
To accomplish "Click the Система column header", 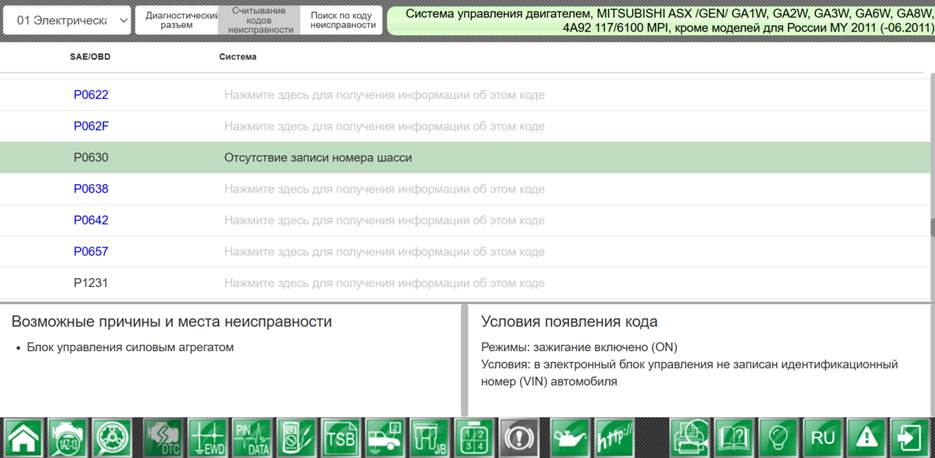I will pos(237,57).
